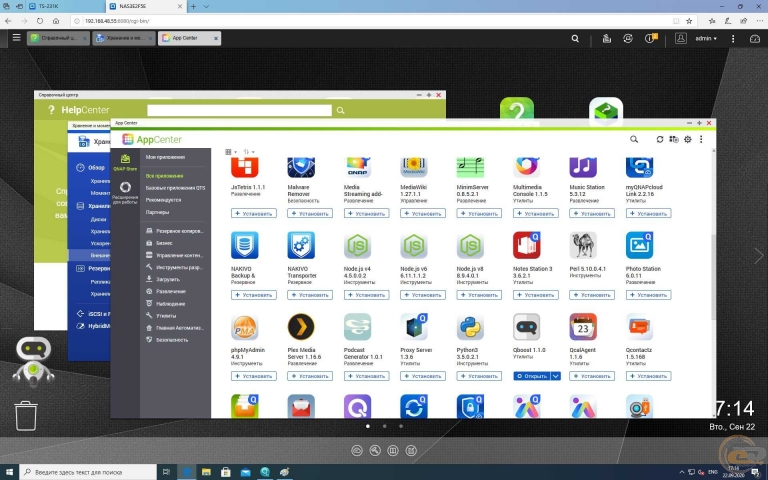Click the Perl camel app icon

[583, 245]
